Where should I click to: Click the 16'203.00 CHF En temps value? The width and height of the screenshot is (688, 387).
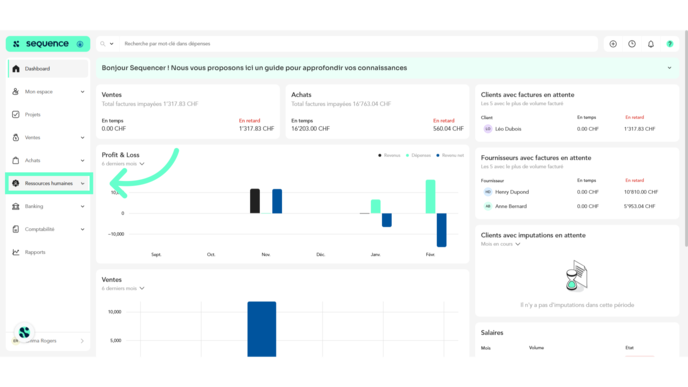coord(310,129)
